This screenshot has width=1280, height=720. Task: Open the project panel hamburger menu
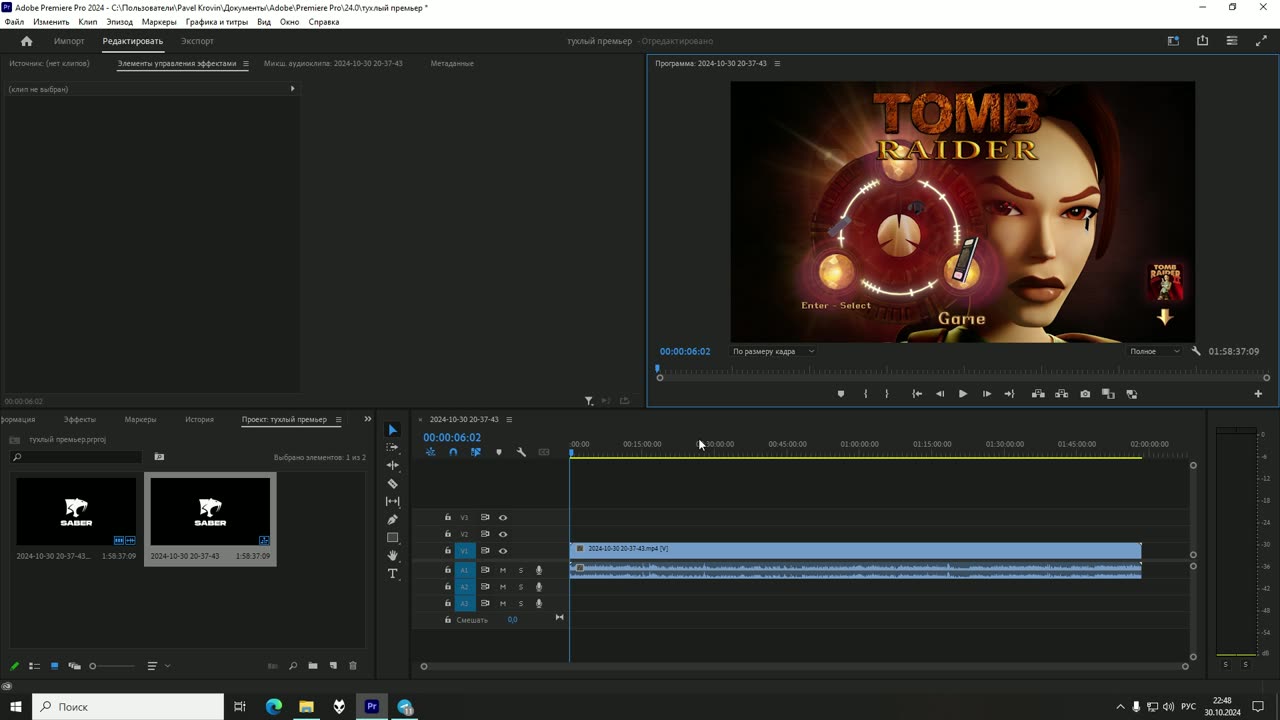pos(338,419)
